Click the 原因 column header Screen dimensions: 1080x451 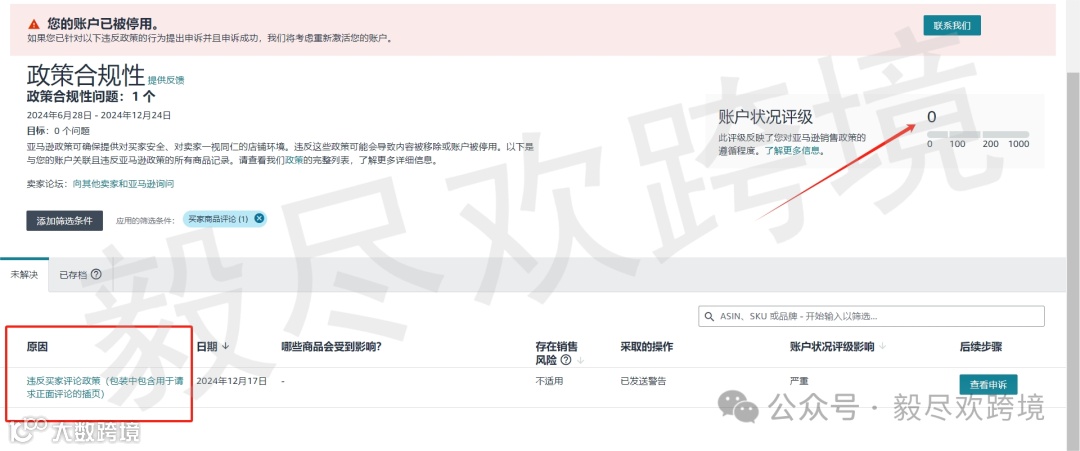pyautogui.click(x=37, y=346)
